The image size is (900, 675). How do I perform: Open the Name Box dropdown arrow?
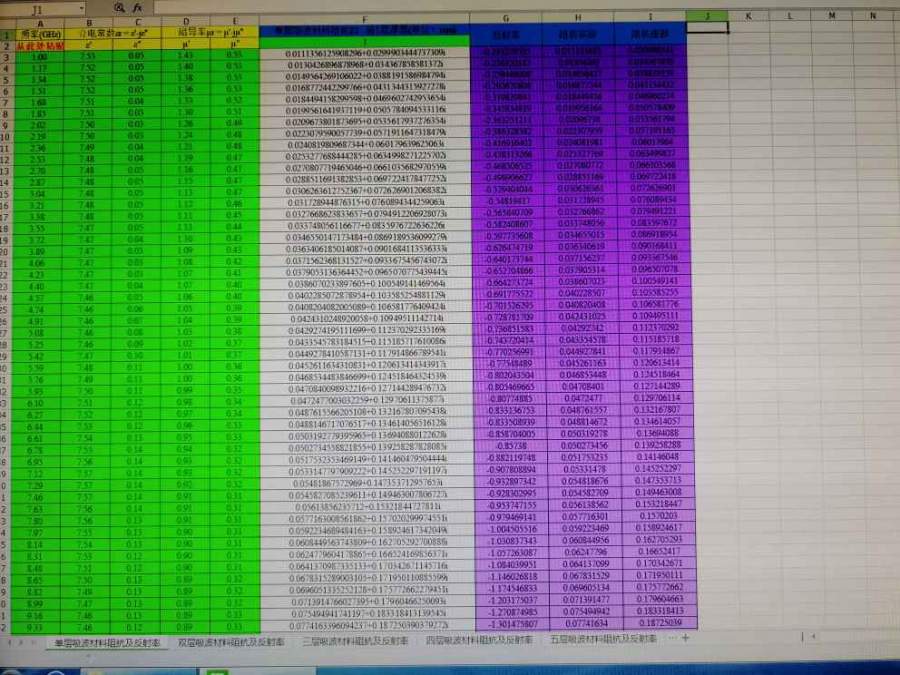[x=82, y=9]
